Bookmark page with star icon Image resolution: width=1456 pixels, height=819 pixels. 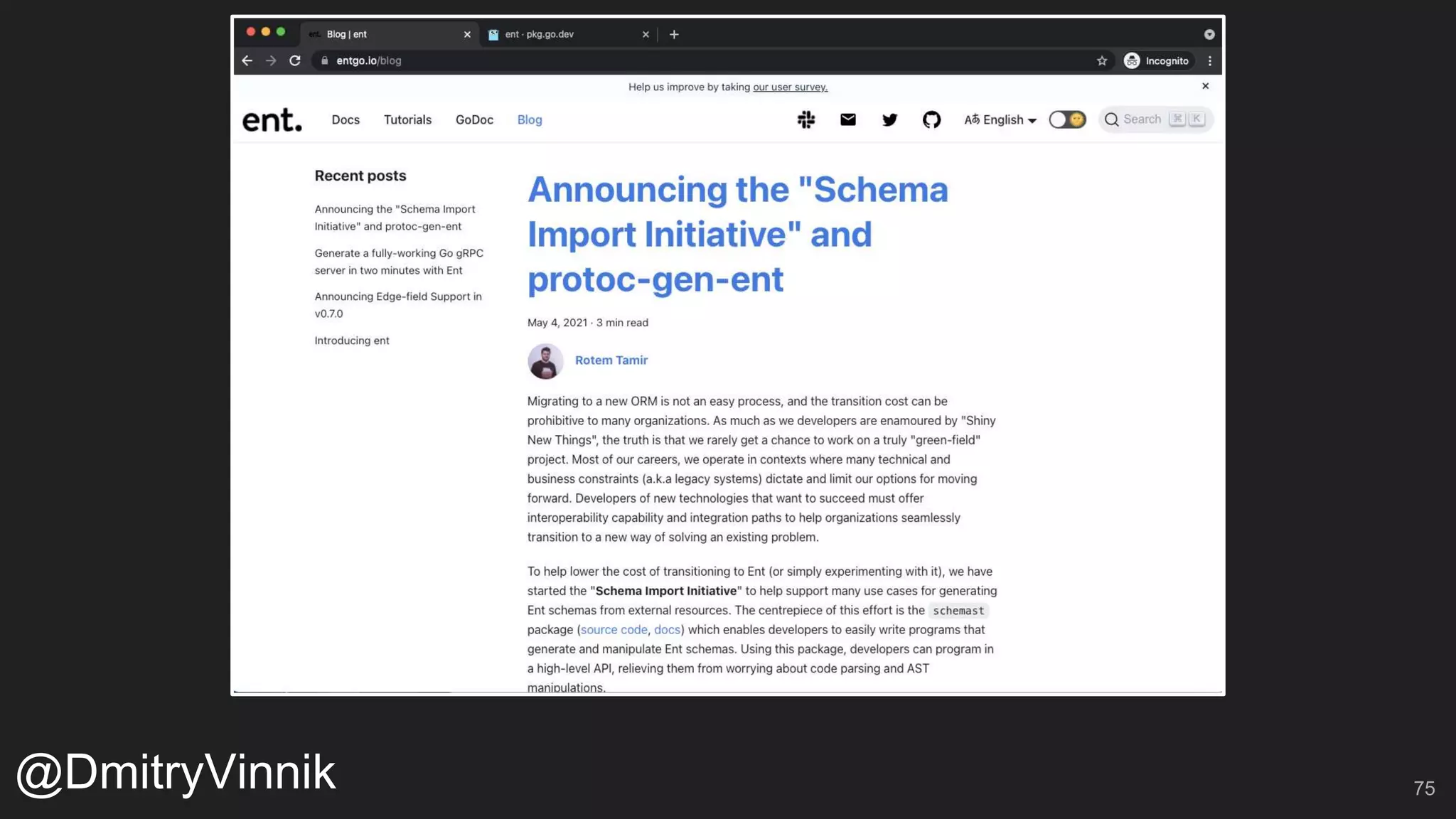(1102, 61)
